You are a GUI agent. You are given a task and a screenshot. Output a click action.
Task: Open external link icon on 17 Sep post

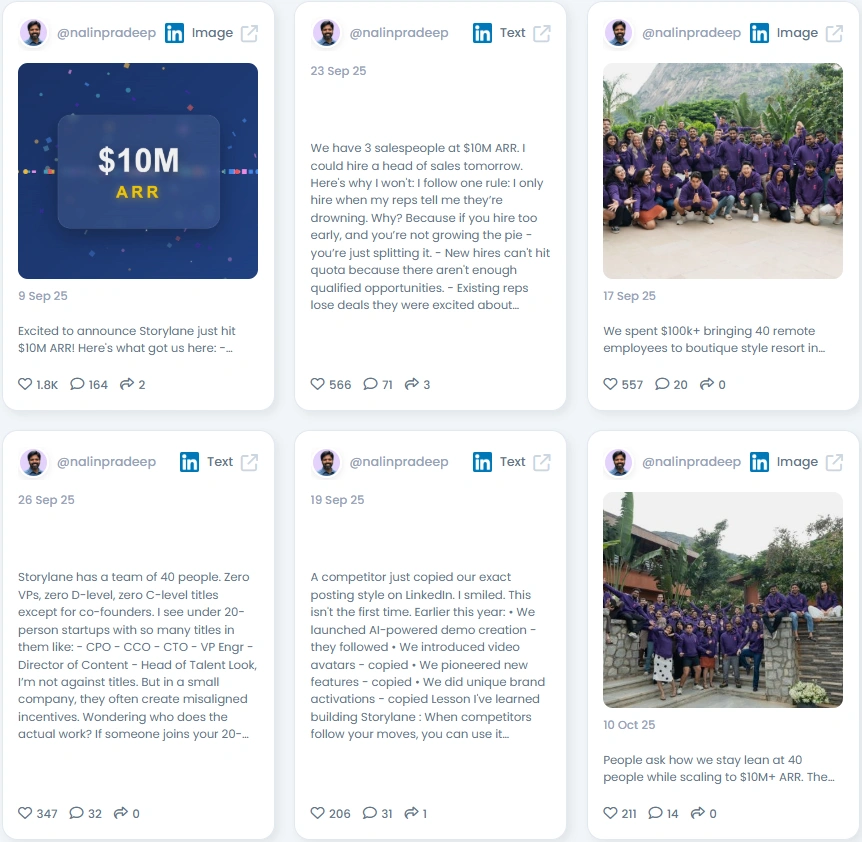click(834, 34)
